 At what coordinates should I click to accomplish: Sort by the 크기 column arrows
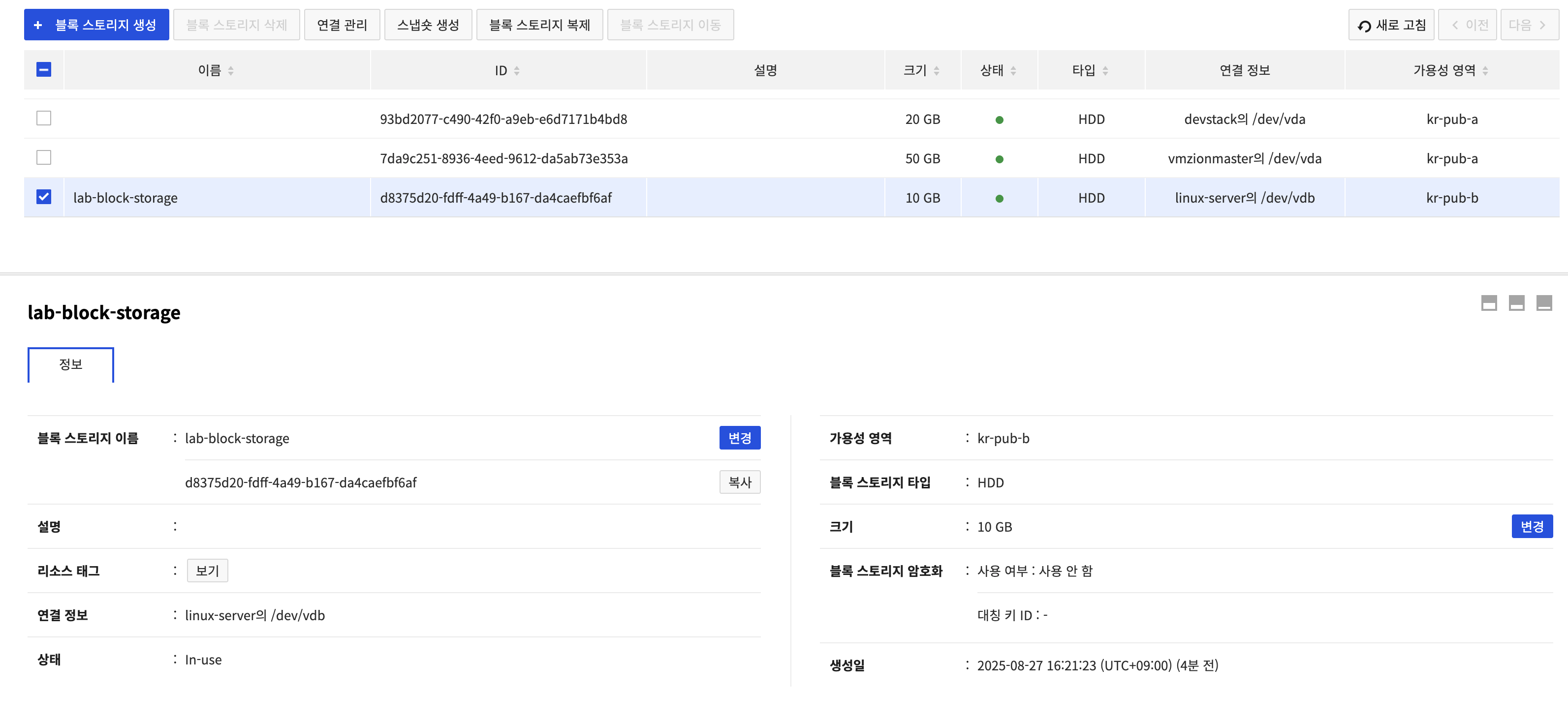point(936,70)
